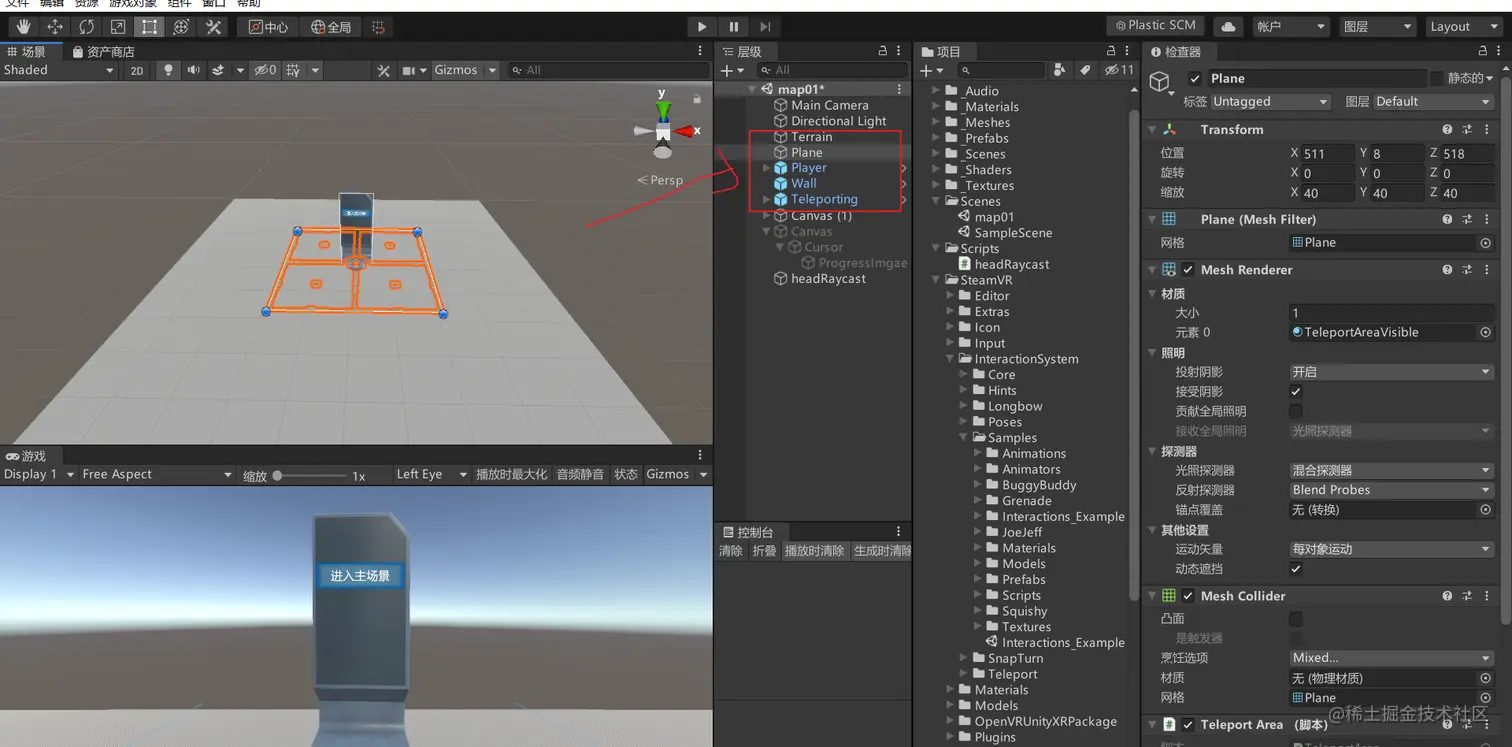Toggle the 播放时最大化 button
1512x747 pixels.
[x=511, y=474]
